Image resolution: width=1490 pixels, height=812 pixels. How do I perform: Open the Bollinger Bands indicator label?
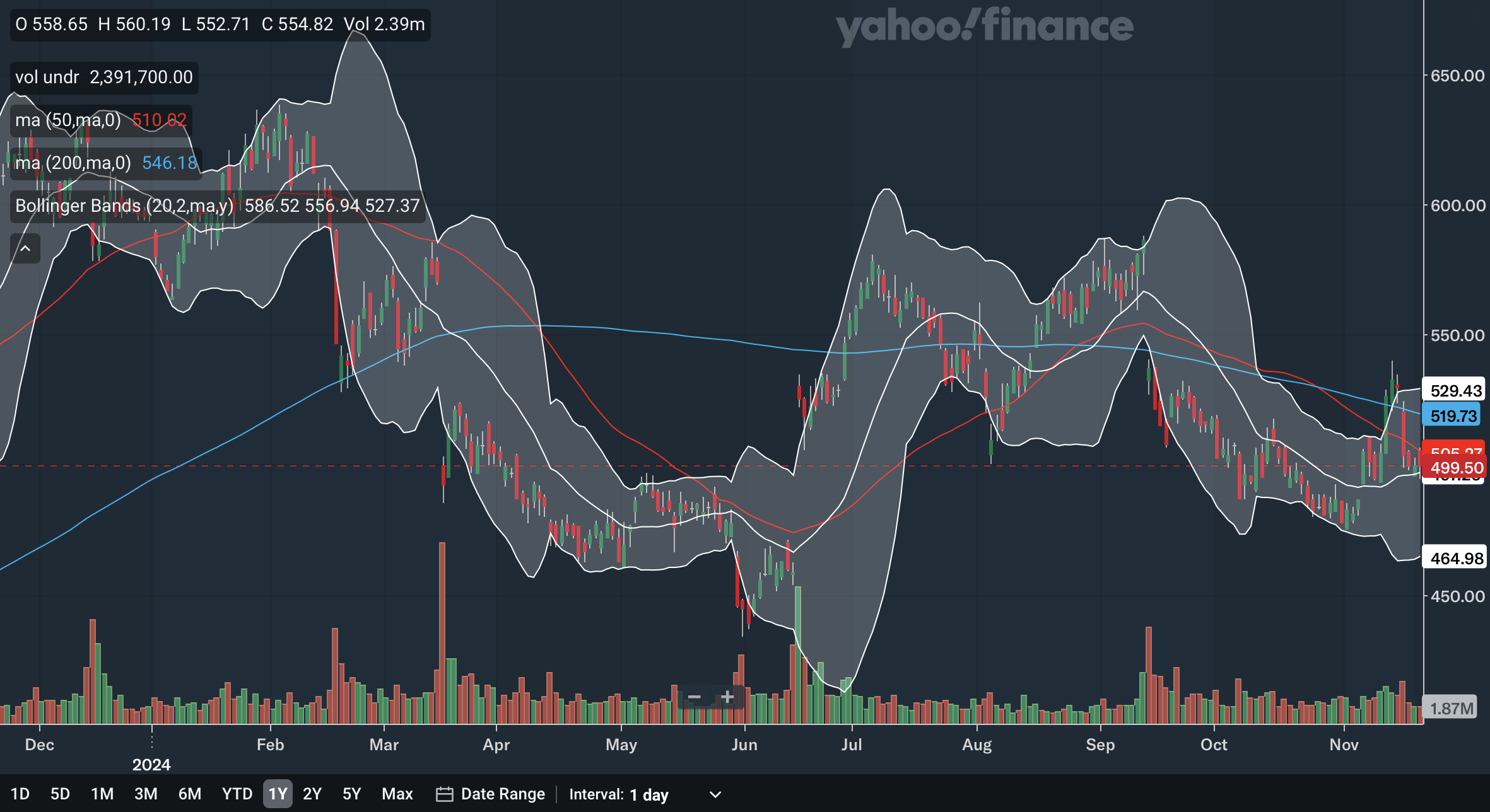pos(124,206)
